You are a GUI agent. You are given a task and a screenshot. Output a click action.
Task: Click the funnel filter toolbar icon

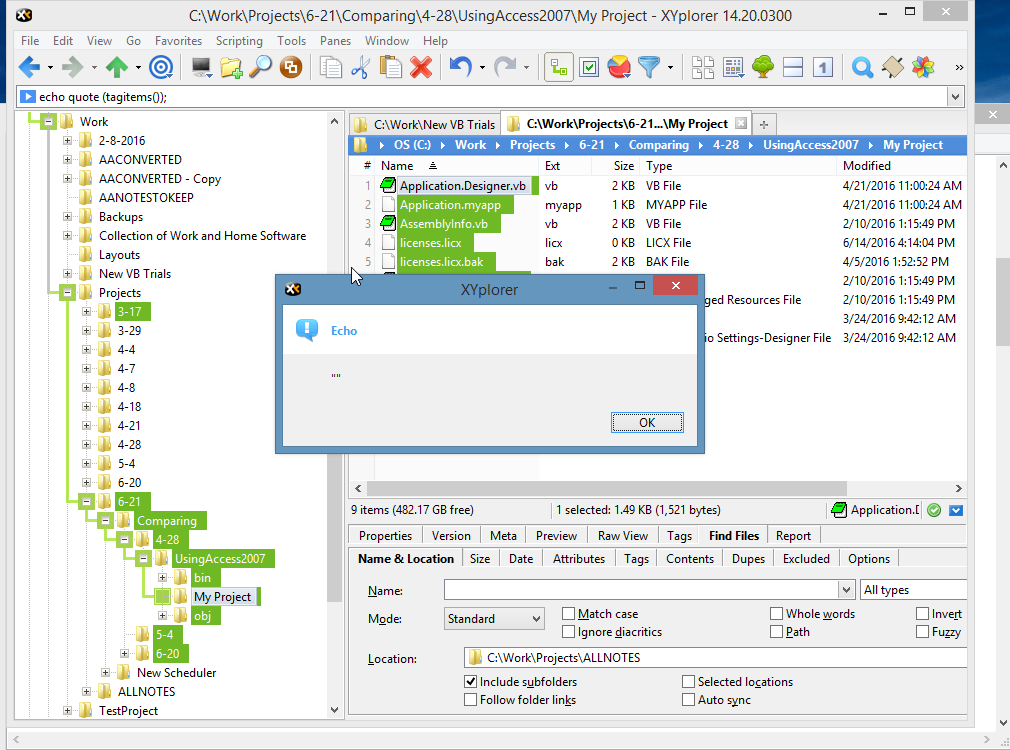pos(650,68)
